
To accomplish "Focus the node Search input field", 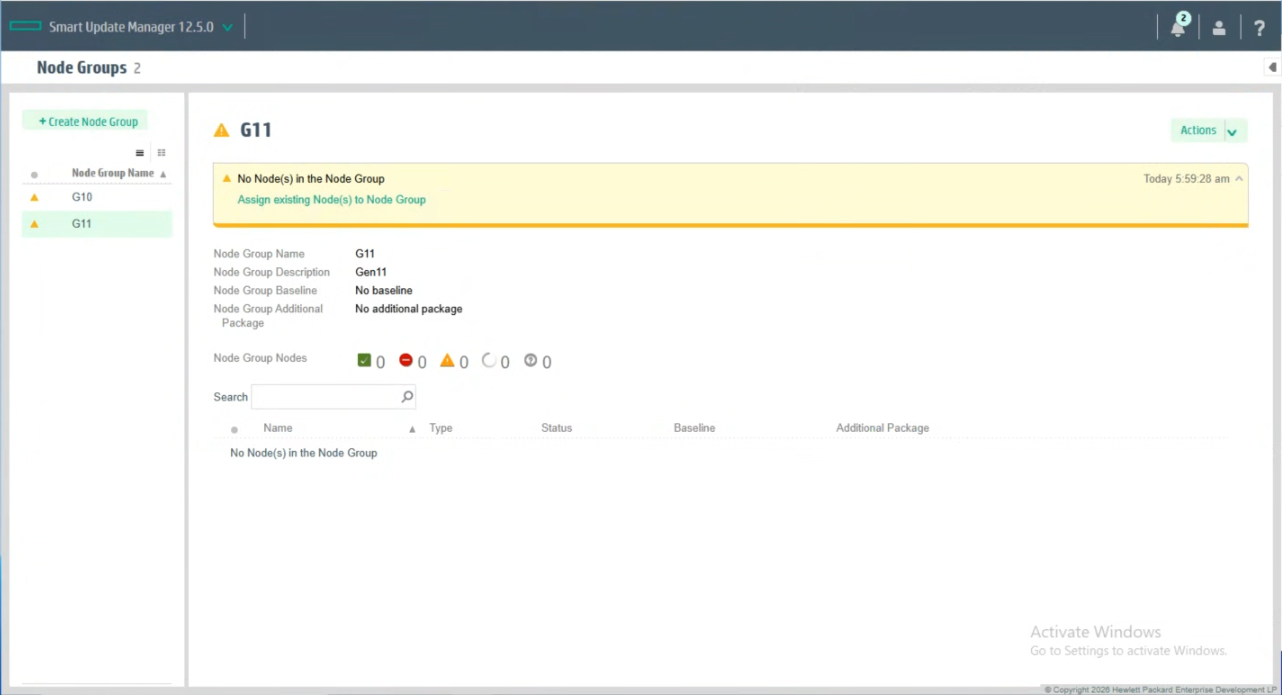I will (325, 397).
